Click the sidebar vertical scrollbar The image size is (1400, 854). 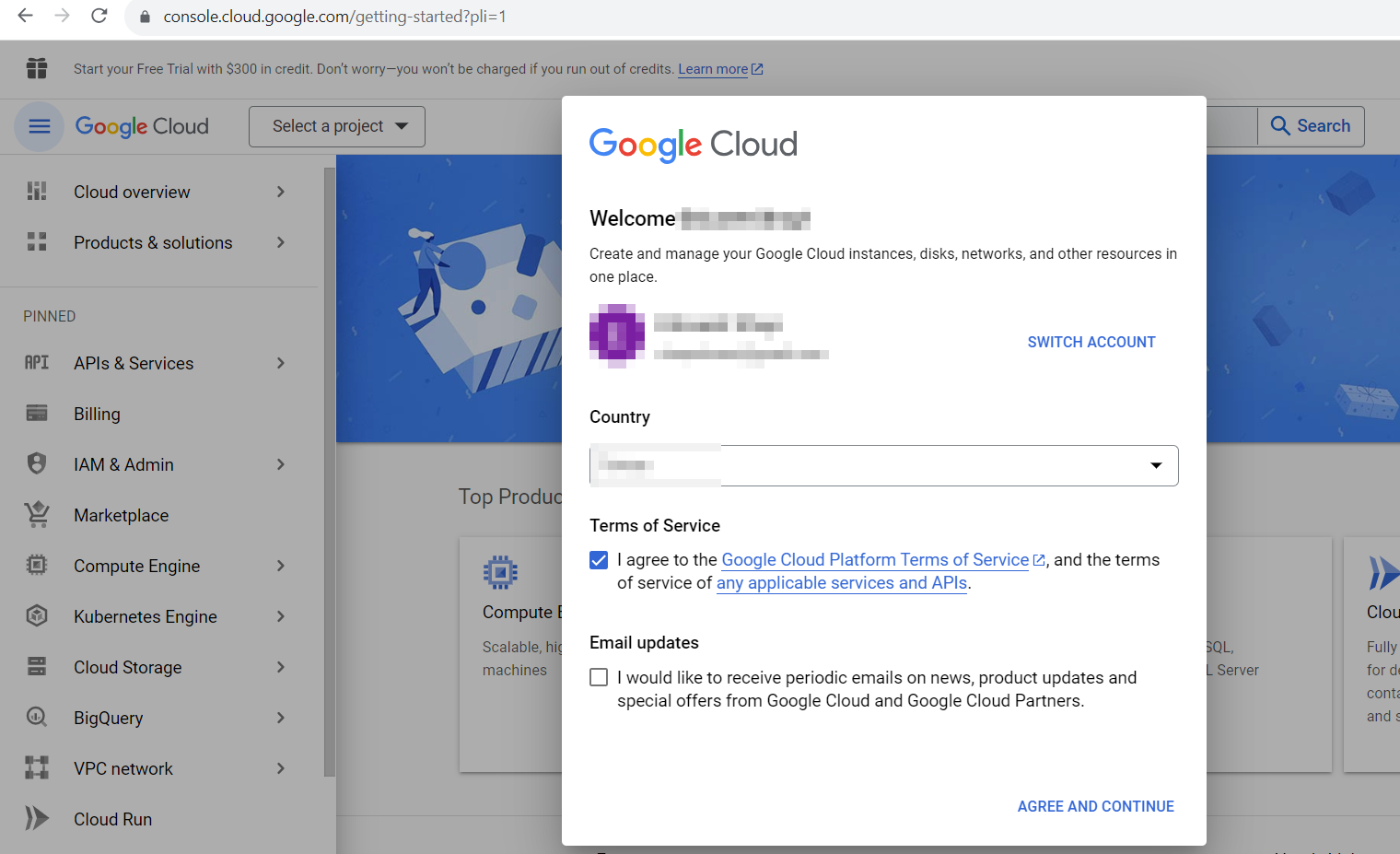pos(330,472)
